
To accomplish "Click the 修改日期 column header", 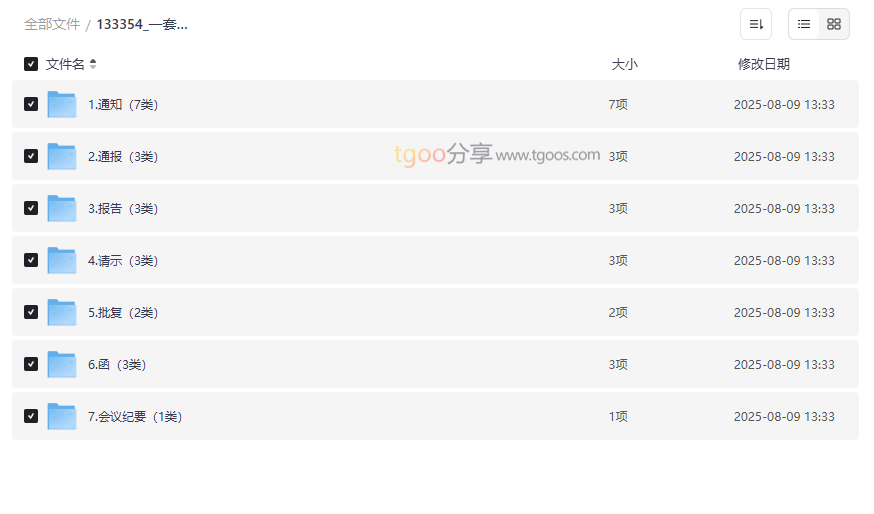I will point(763,64).
